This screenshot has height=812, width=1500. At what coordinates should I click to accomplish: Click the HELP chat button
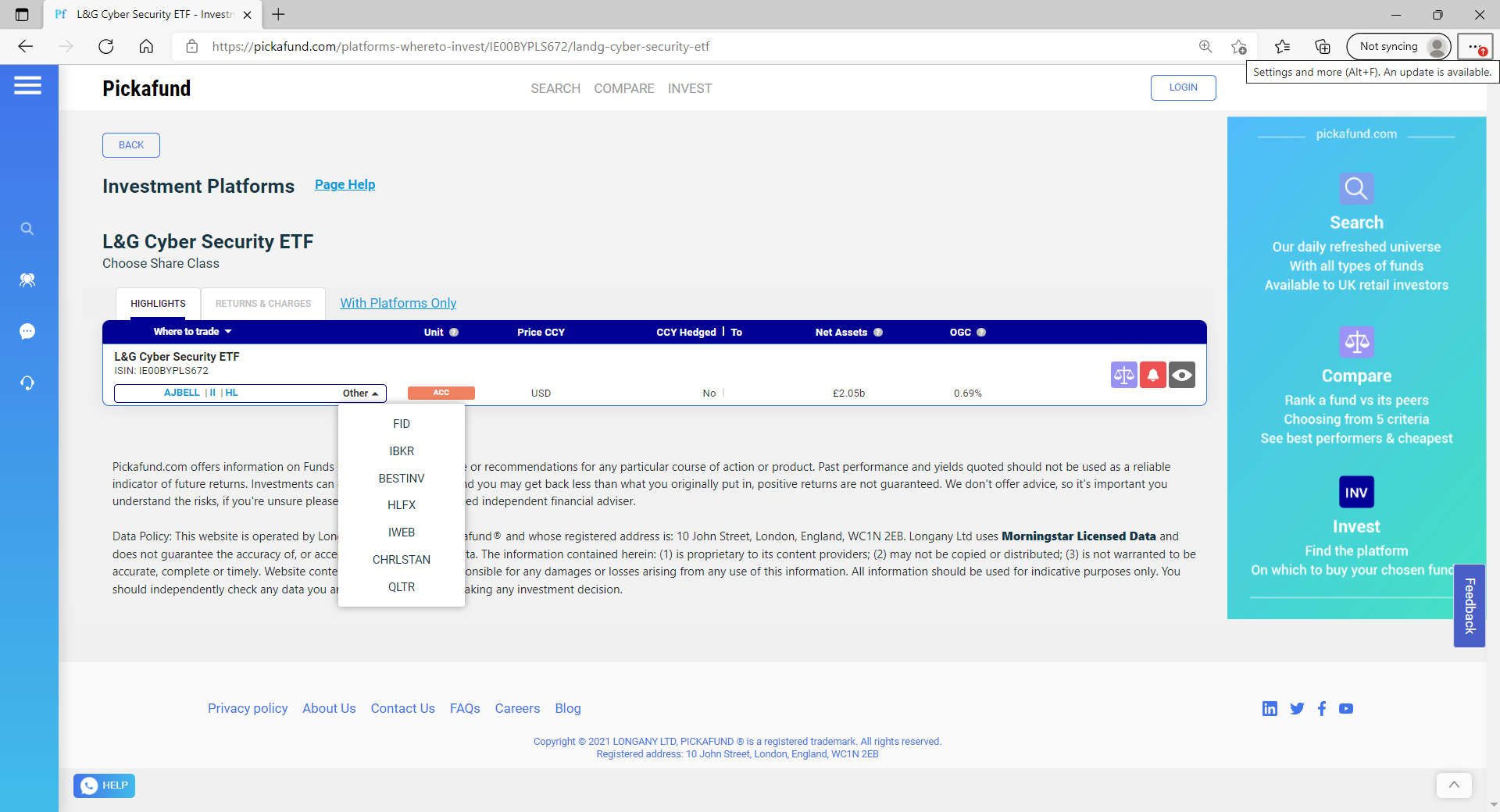point(104,785)
